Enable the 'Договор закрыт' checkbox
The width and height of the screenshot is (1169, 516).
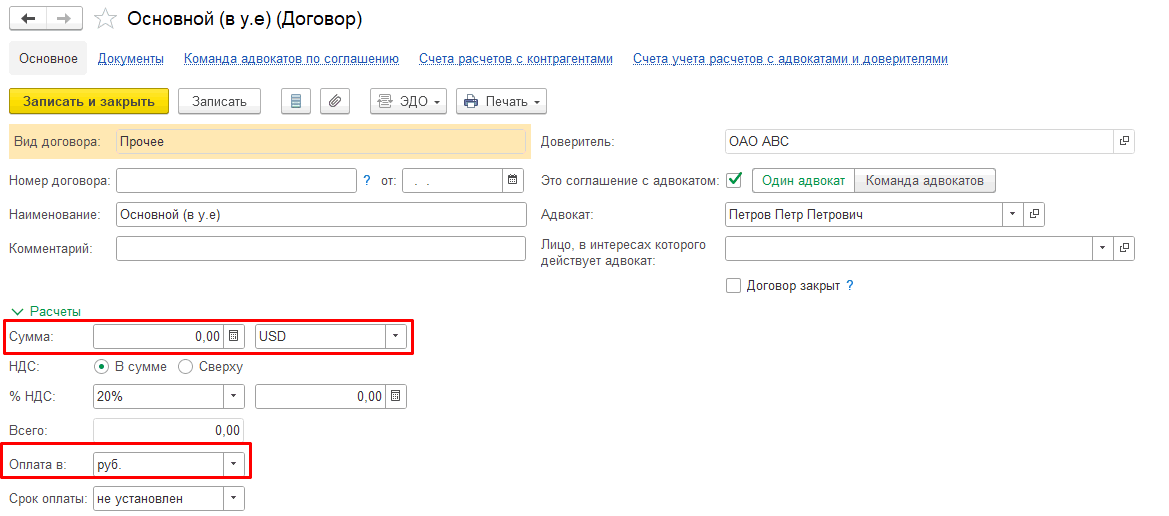pyautogui.click(x=734, y=286)
